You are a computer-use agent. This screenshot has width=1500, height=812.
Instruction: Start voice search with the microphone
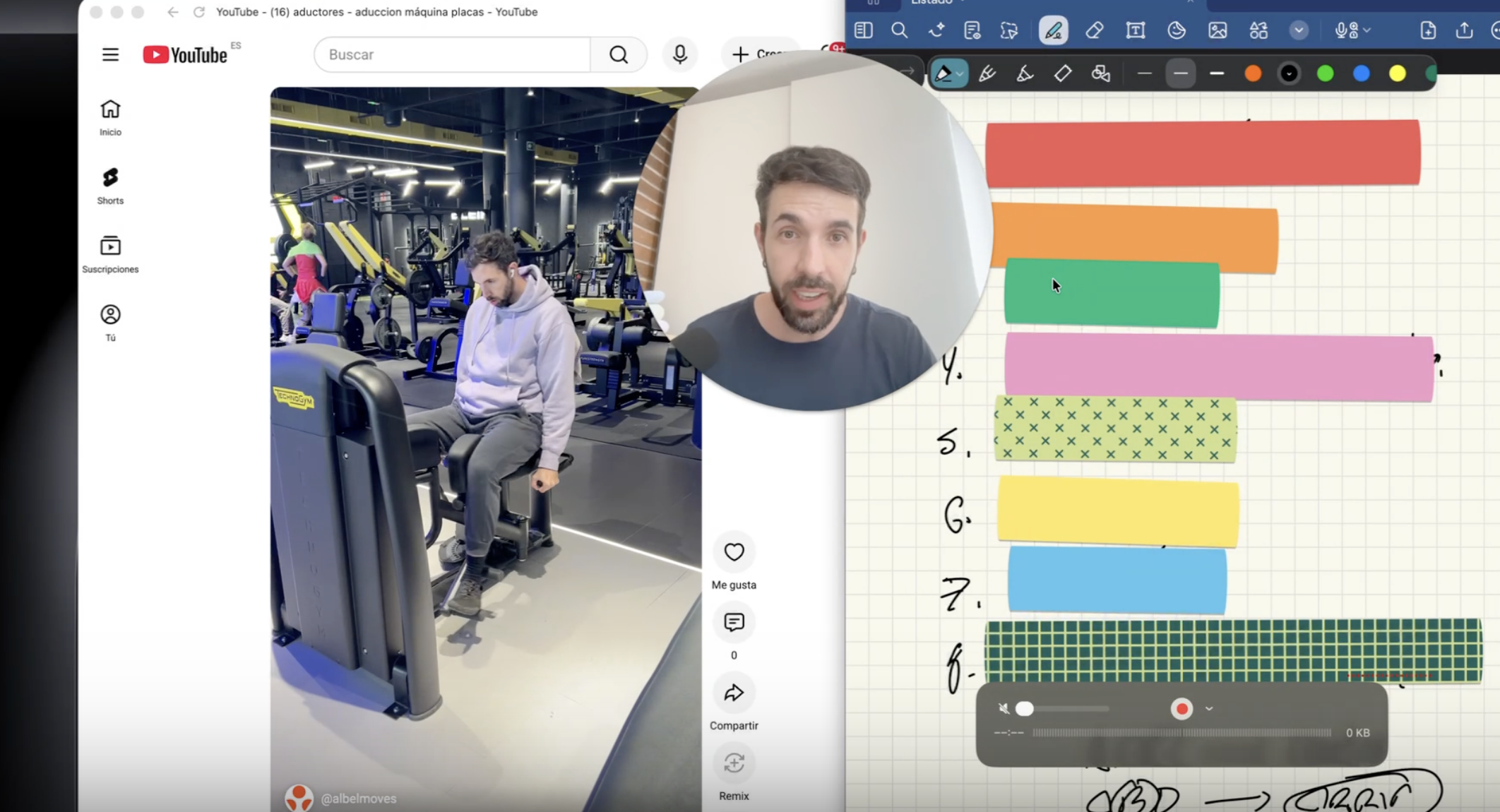pyautogui.click(x=680, y=54)
